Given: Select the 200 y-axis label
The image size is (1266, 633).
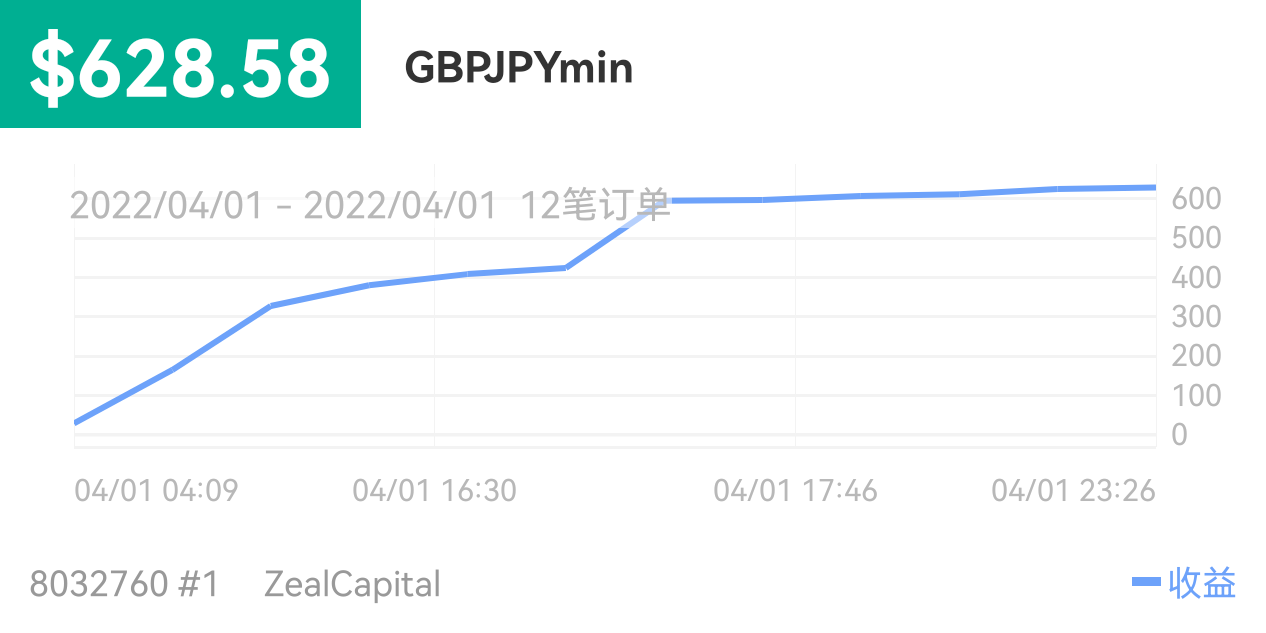Looking at the screenshot, I should point(1196,356).
